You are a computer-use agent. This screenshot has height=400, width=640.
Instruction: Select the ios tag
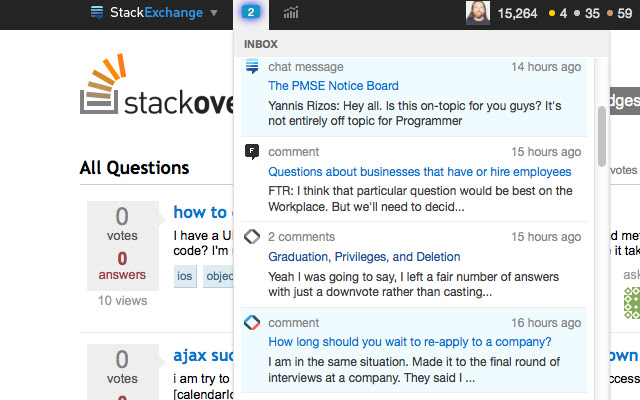(185, 276)
